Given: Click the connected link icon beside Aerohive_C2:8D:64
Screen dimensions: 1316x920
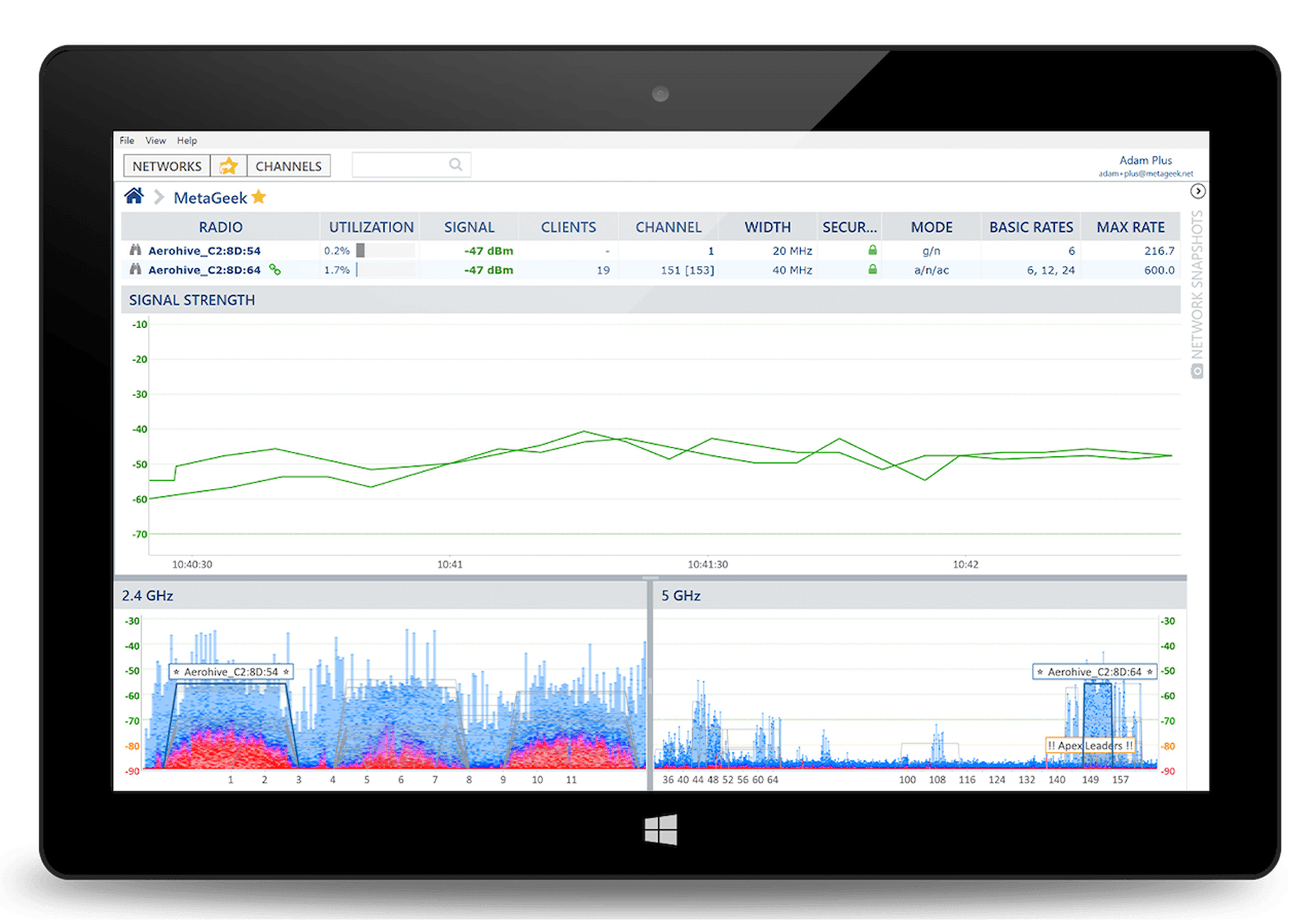Looking at the screenshot, I should [x=275, y=269].
